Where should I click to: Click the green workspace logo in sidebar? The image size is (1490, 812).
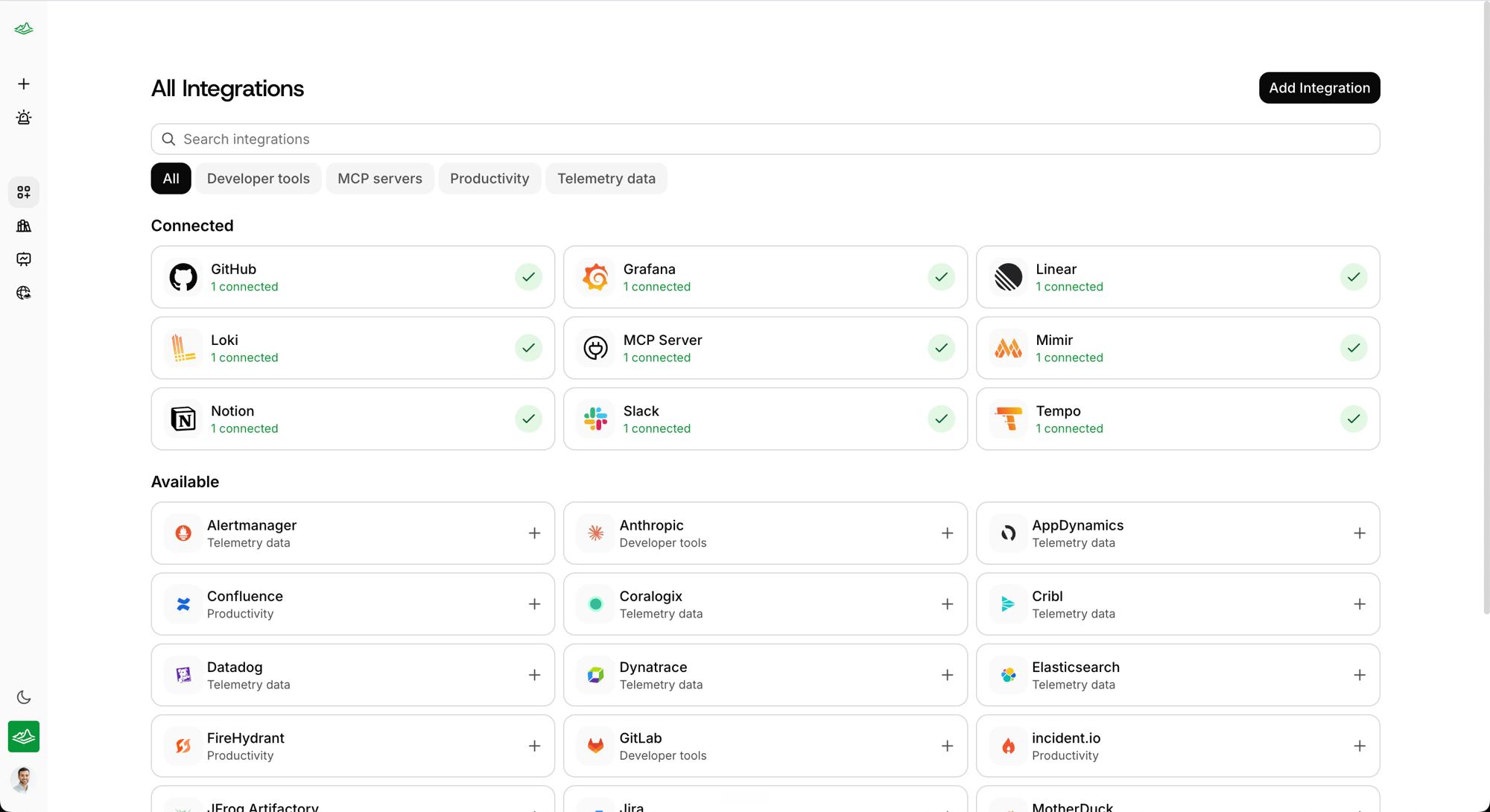tap(24, 737)
